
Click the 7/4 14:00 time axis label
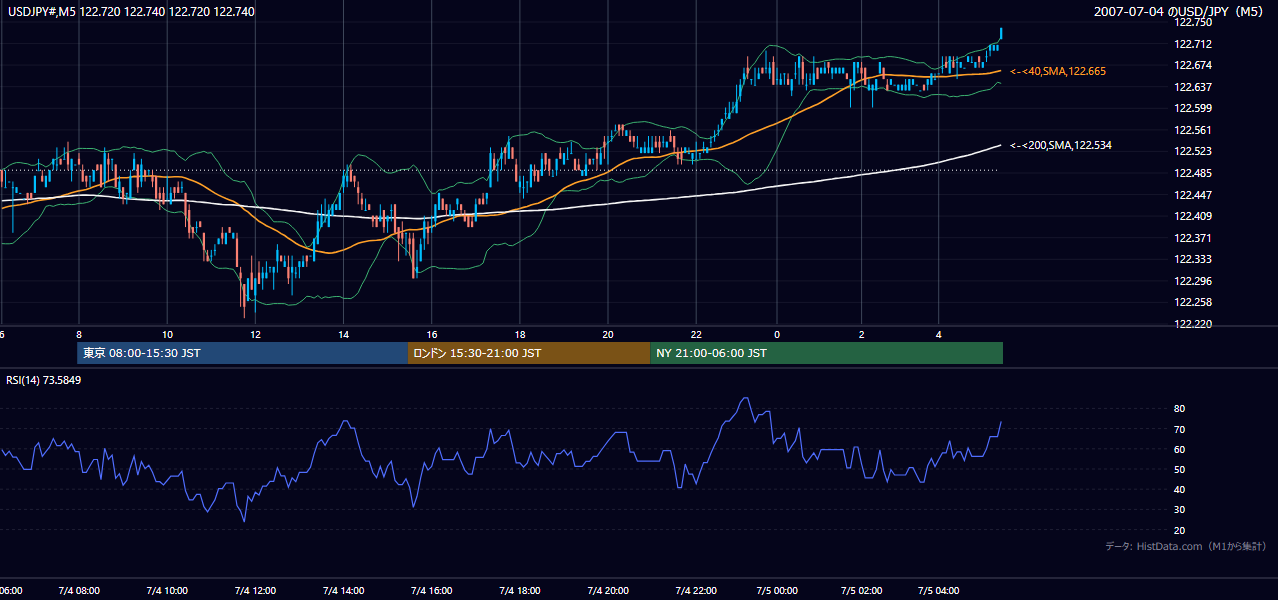(x=342, y=591)
